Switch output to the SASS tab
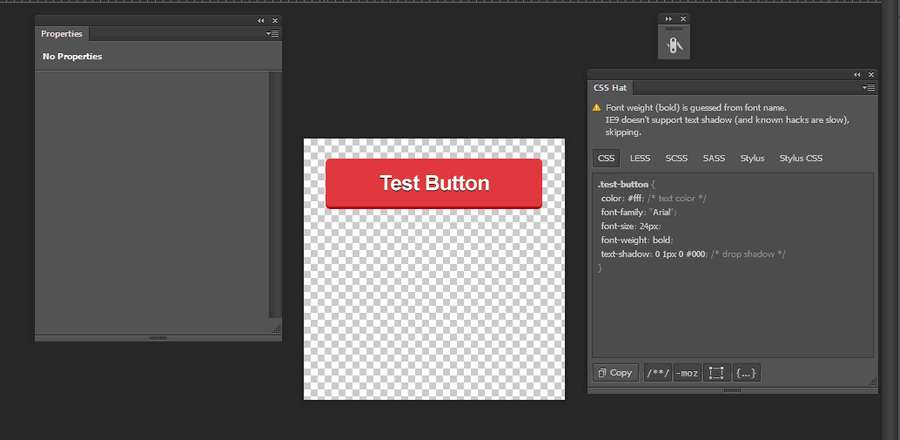 (x=713, y=158)
